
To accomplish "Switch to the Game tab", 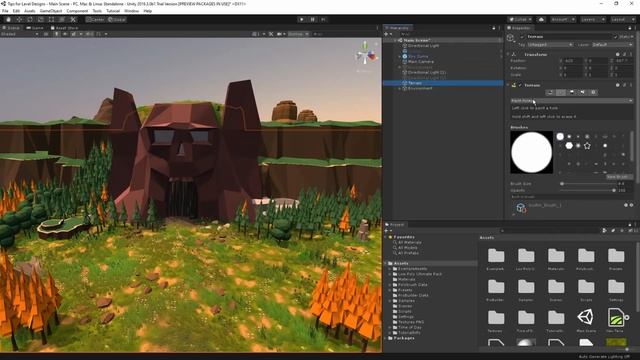I will coord(35,28).
